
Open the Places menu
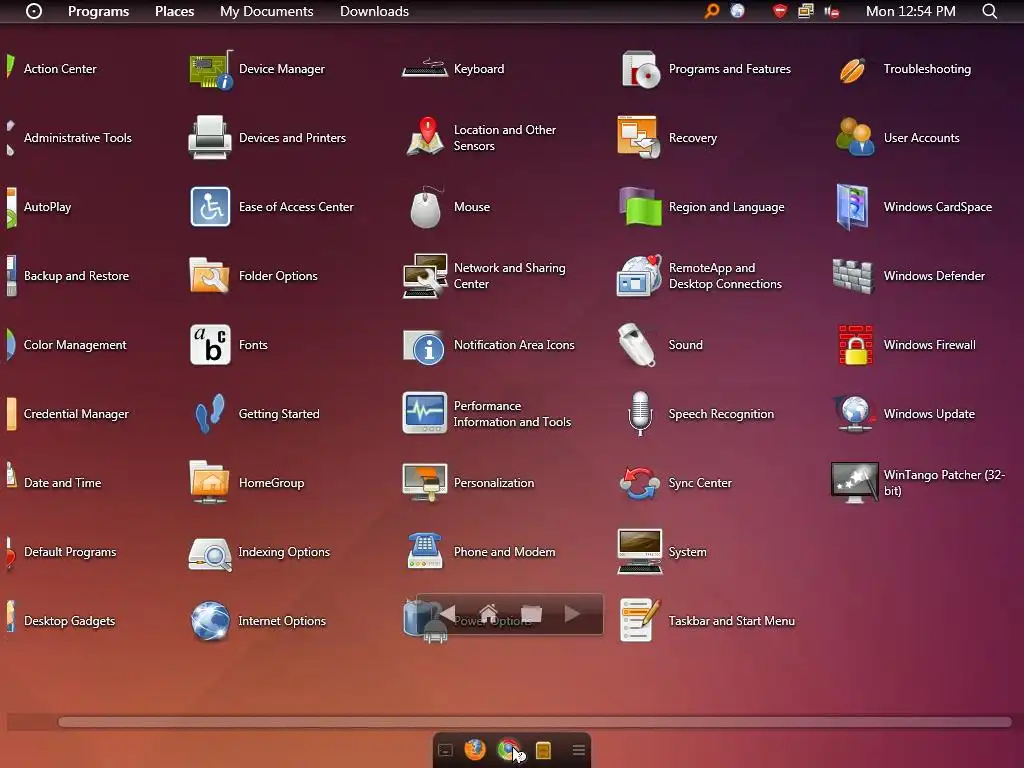[x=174, y=11]
